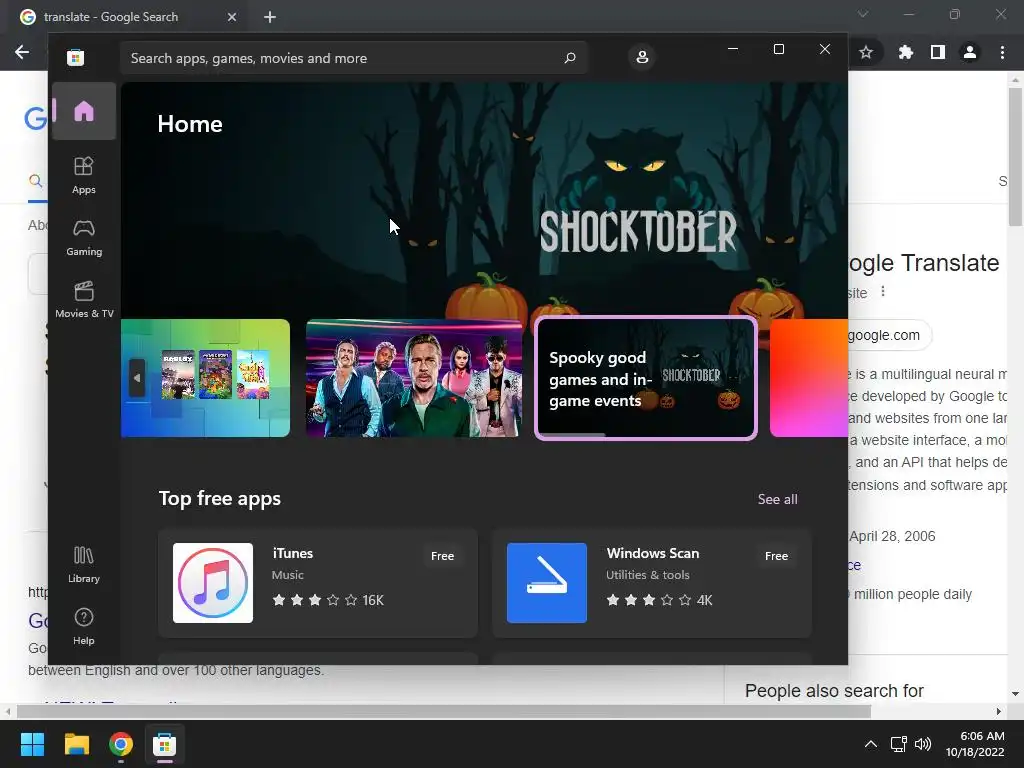Click Chrome's back navigation arrow
This screenshot has height=768, width=1024.
click(22, 52)
